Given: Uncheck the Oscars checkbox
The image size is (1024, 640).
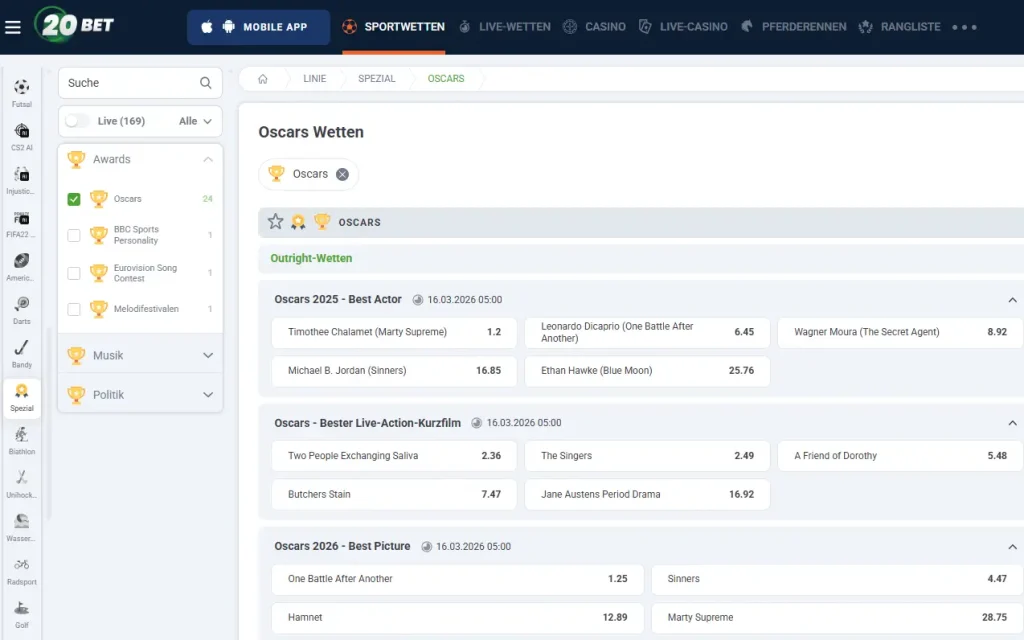Looking at the screenshot, I should click(74, 199).
